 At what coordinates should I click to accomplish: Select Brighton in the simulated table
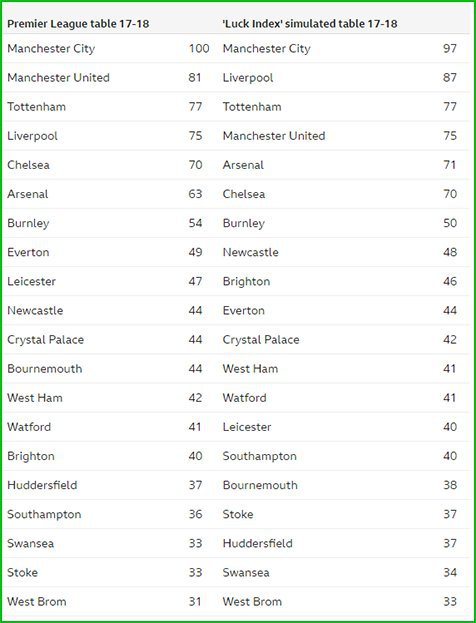[246, 282]
